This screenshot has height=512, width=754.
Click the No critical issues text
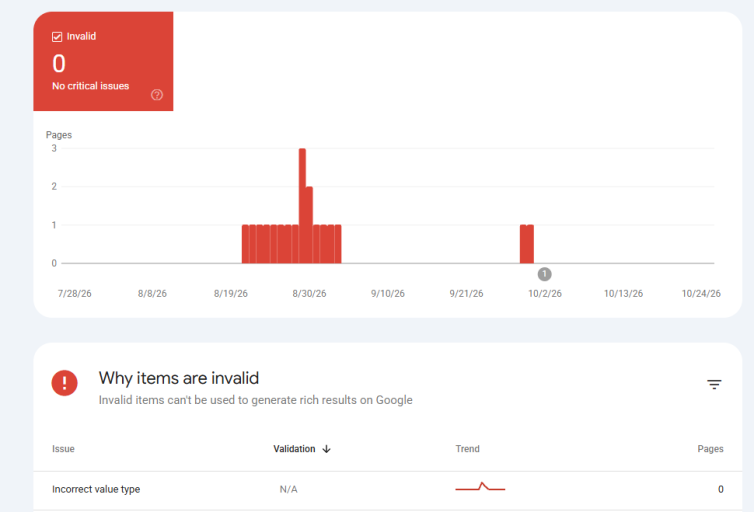(x=90, y=86)
